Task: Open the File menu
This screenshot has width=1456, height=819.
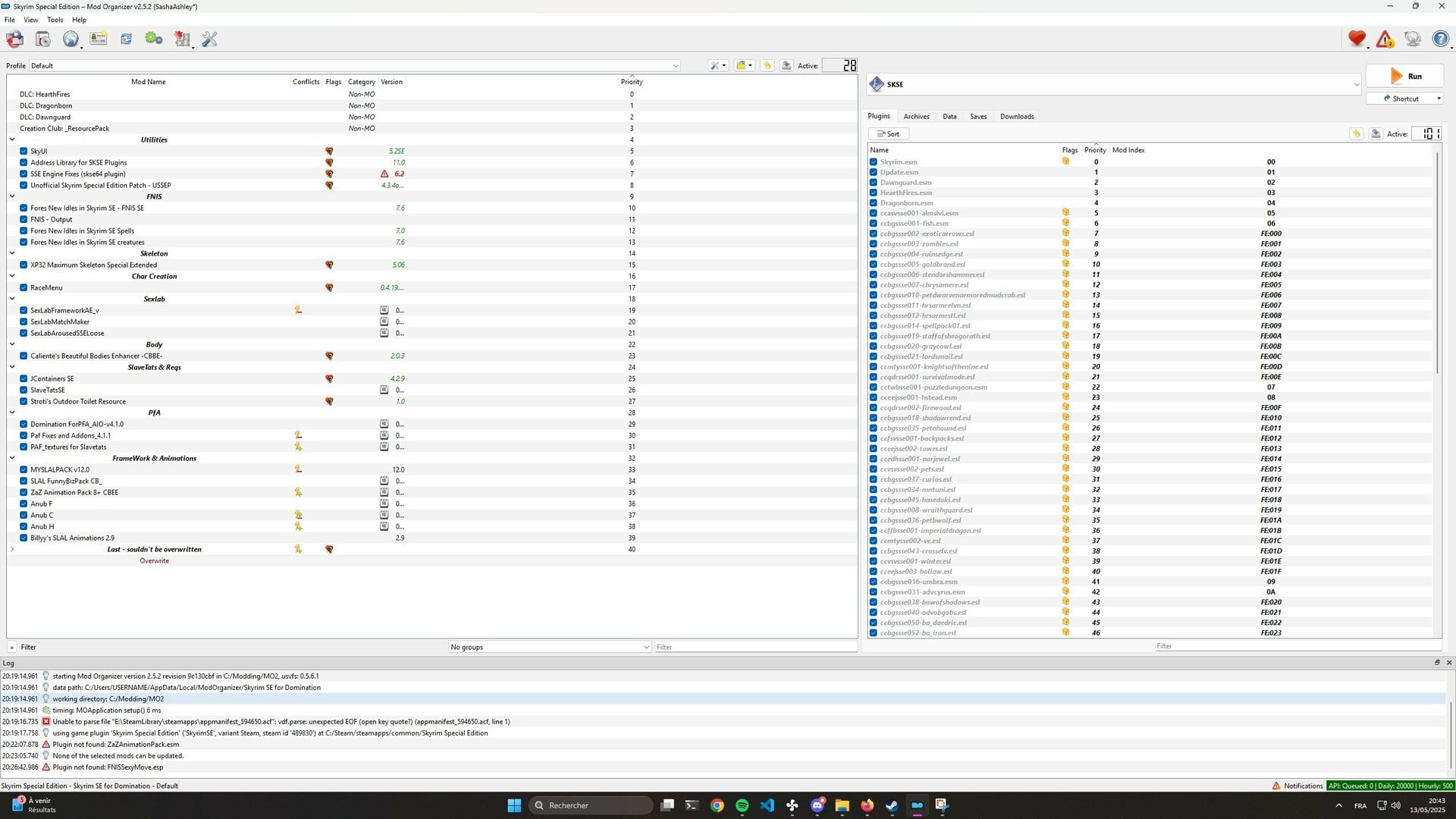Action: pos(10,20)
